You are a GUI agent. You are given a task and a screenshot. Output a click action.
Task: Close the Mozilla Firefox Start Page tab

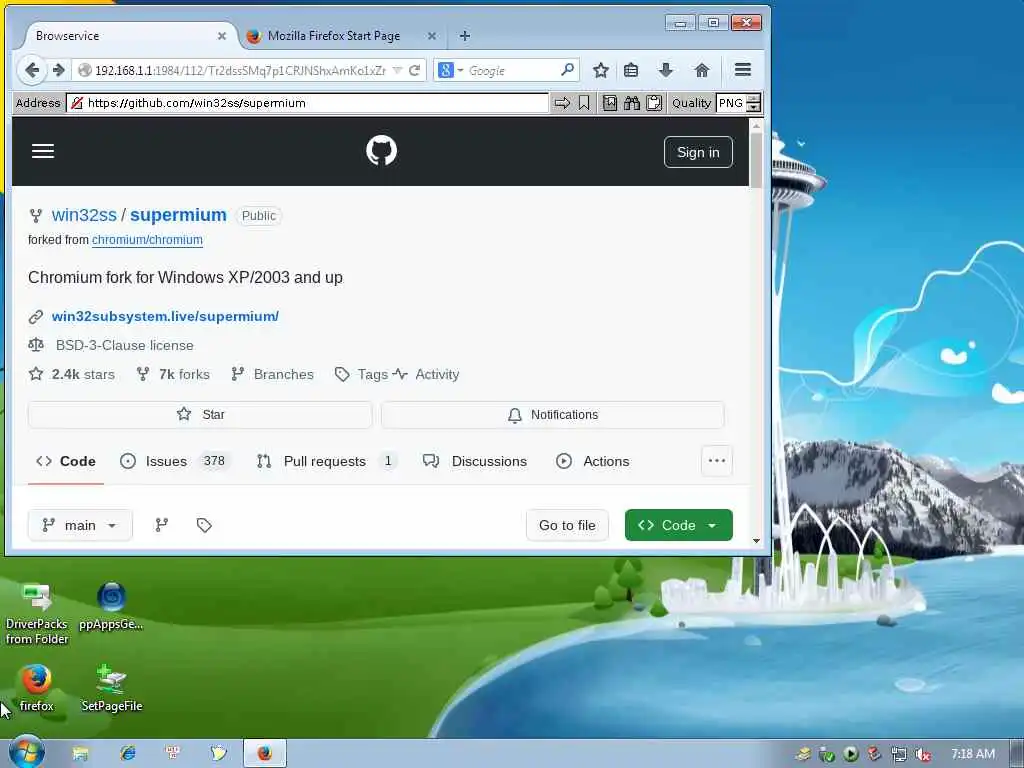[x=432, y=36]
